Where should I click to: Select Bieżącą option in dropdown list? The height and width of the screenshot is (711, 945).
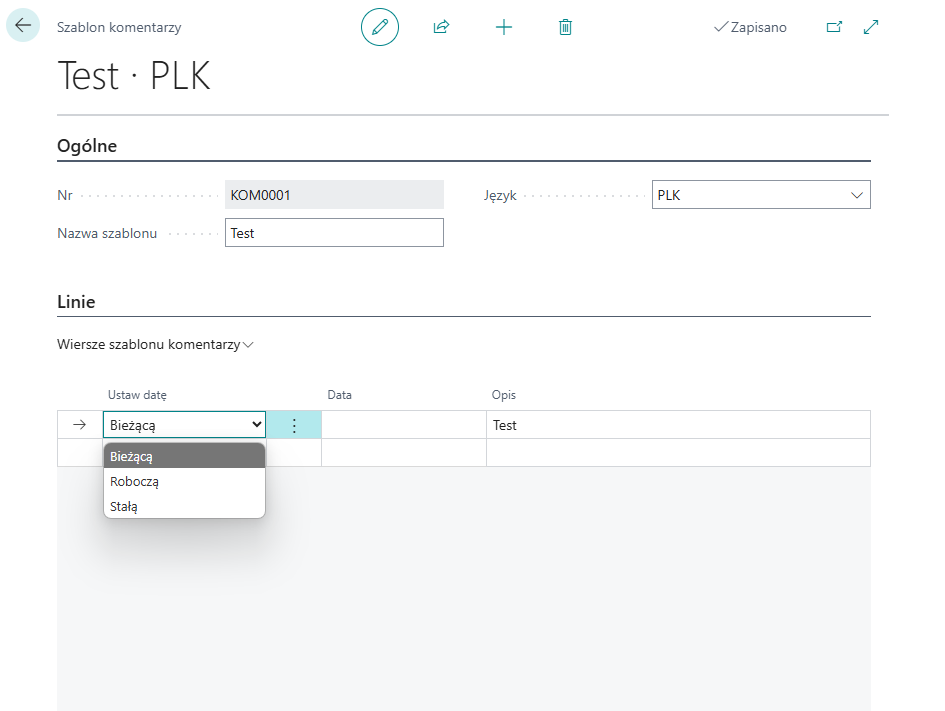pos(184,456)
